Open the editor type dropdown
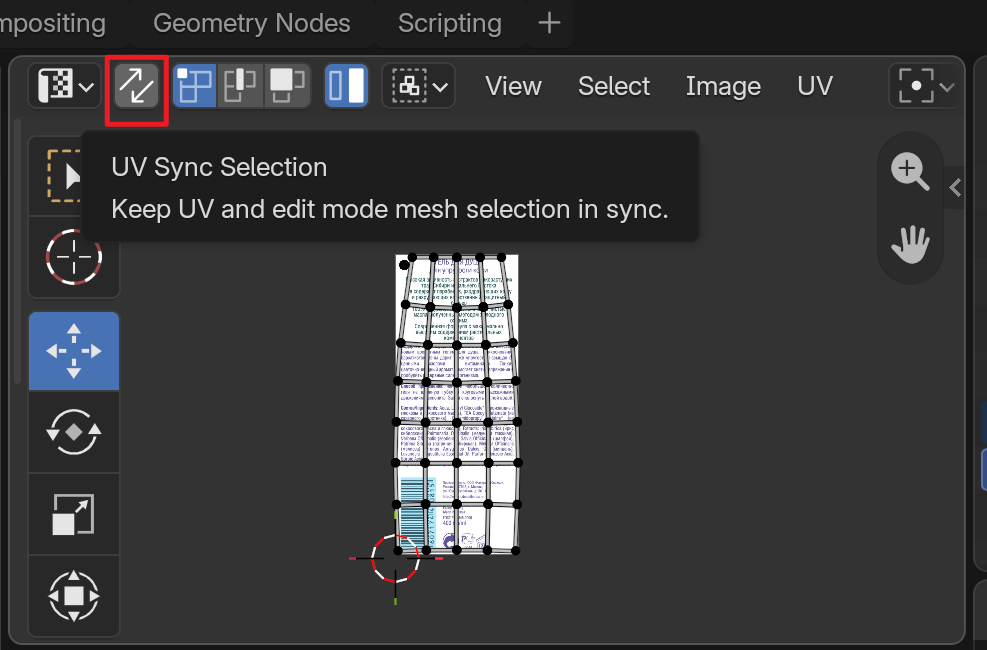 65,86
